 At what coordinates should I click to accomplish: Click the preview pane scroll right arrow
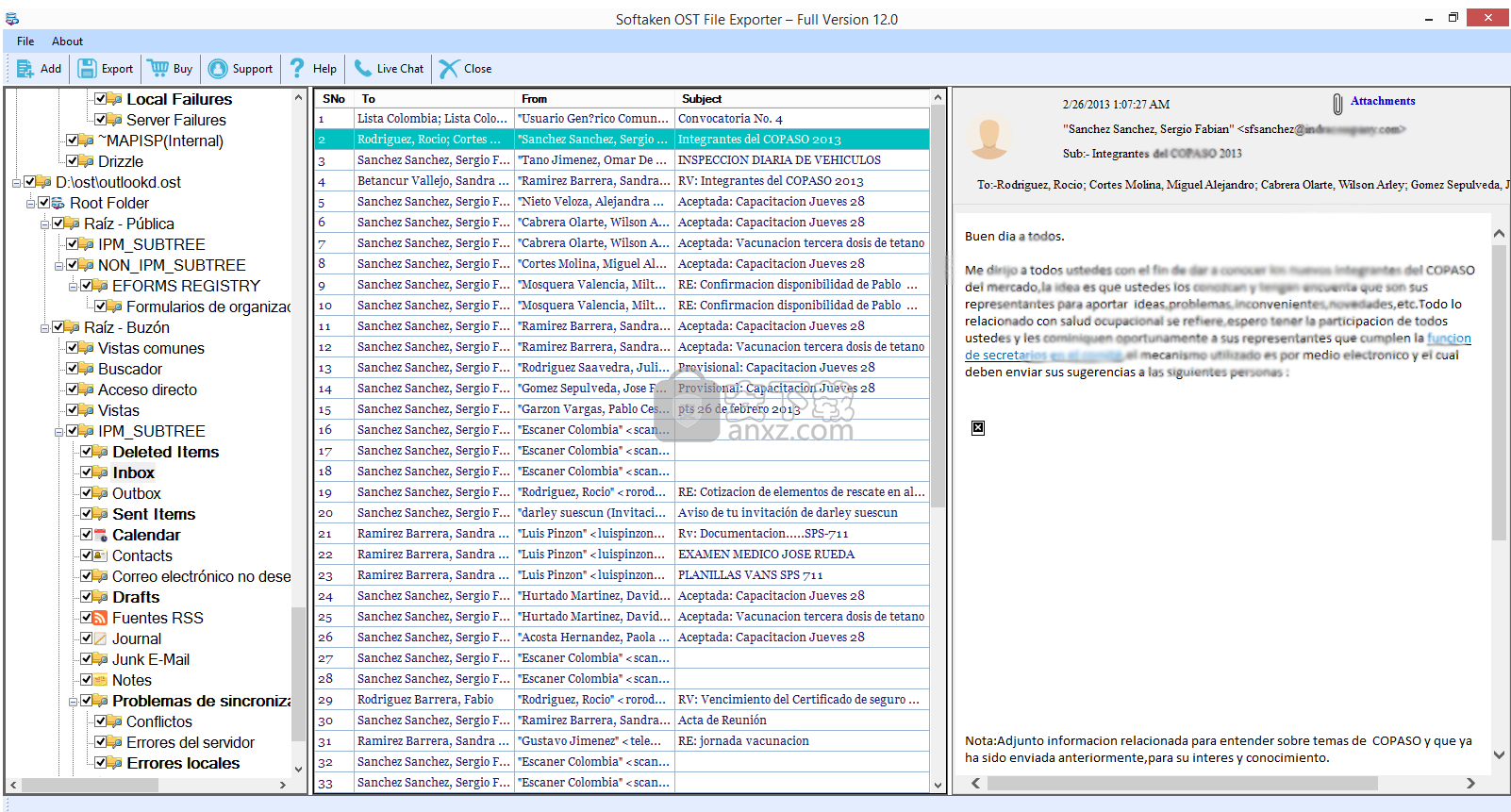(x=1470, y=783)
